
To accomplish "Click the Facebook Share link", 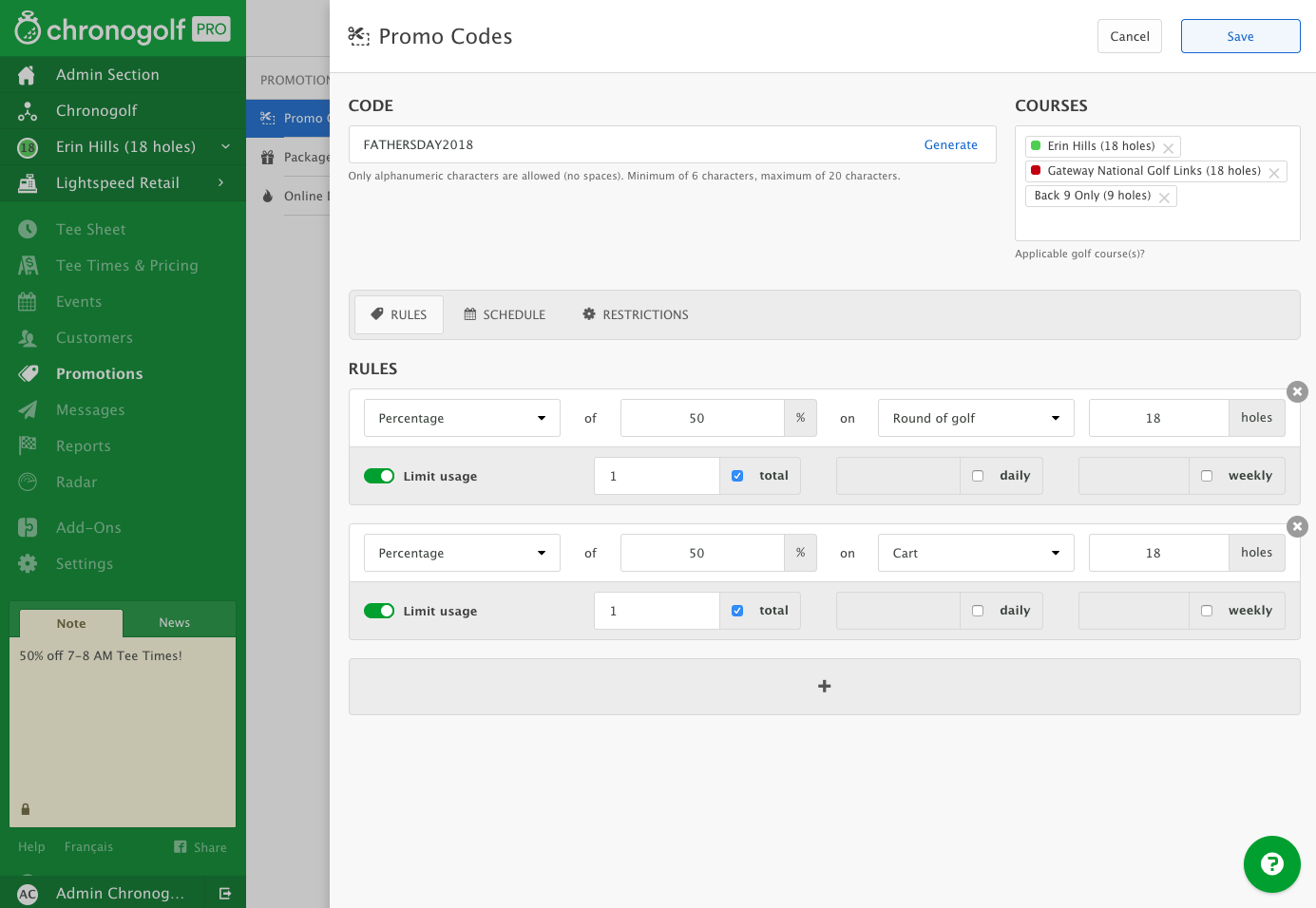I will (200, 847).
